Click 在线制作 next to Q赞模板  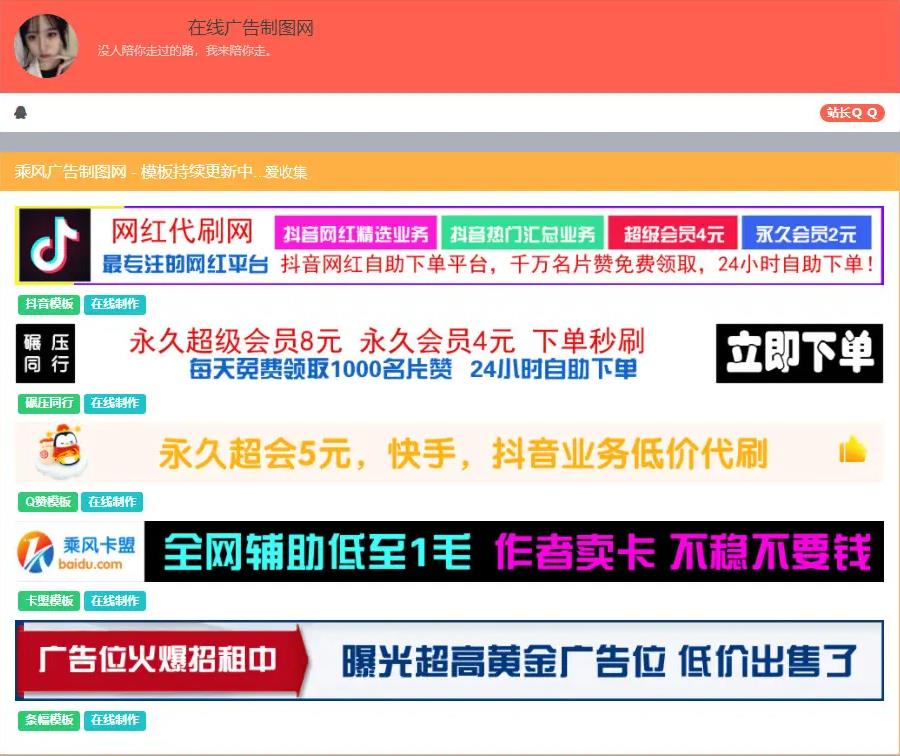pos(112,502)
